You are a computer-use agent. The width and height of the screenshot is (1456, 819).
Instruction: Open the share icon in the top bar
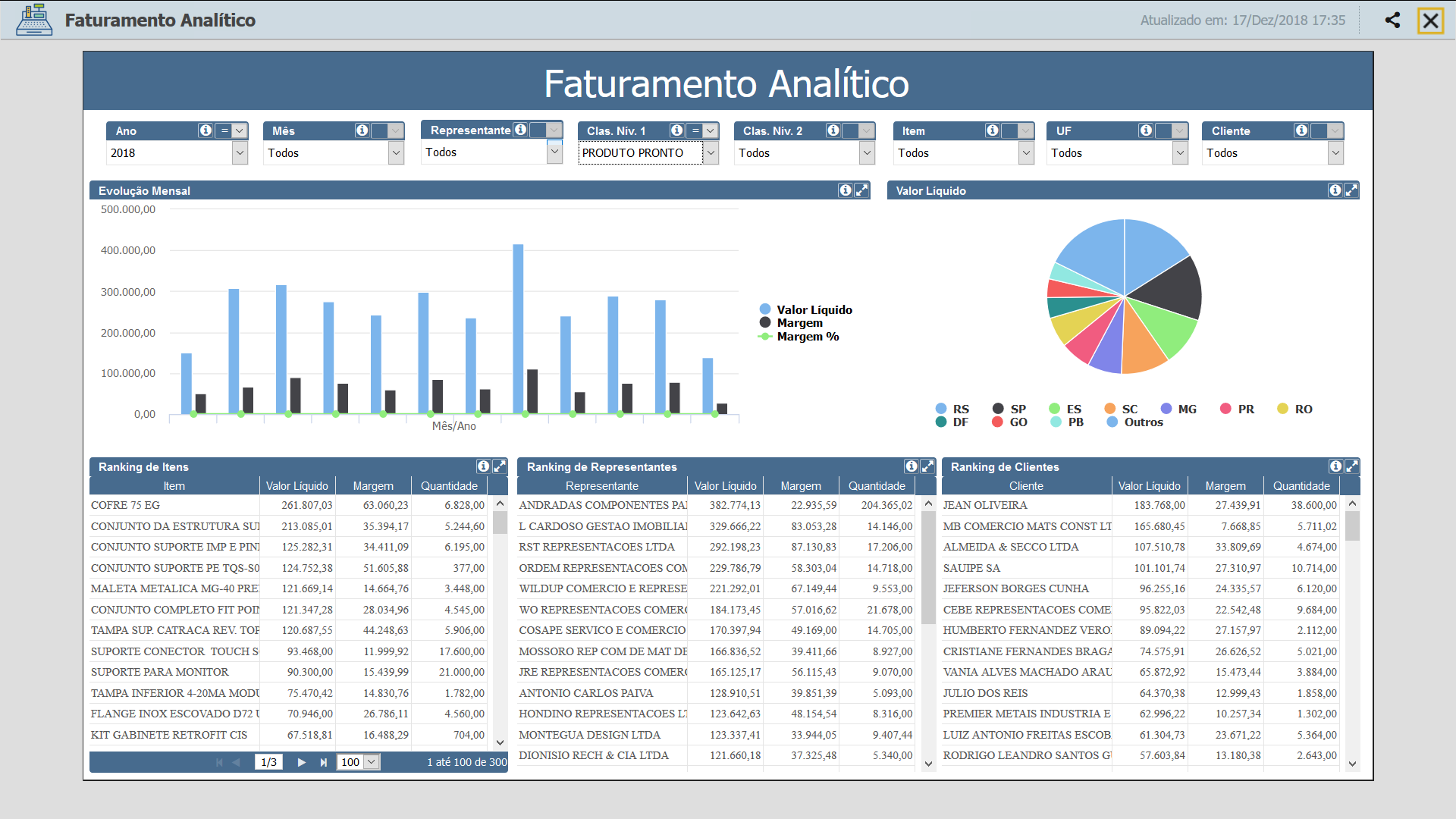pos(1392,20)
